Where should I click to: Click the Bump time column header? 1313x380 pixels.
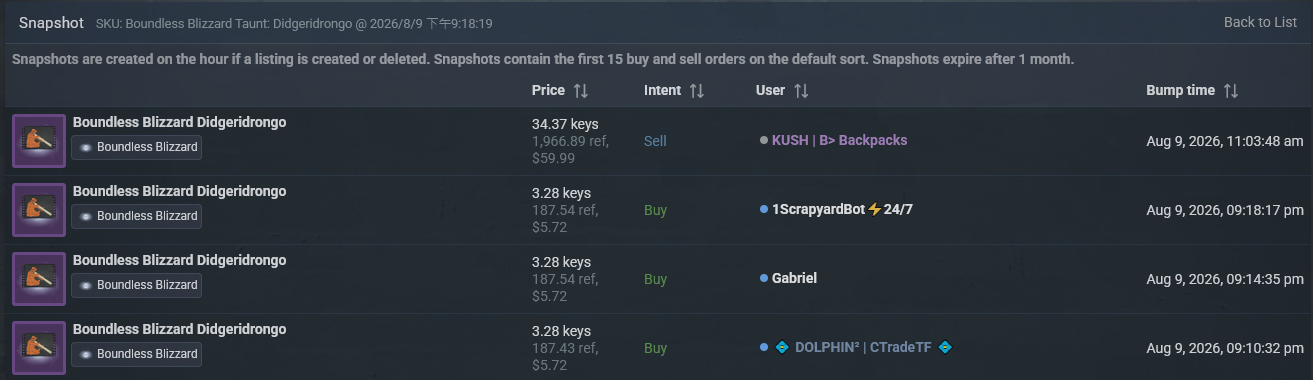point(1180,90)
